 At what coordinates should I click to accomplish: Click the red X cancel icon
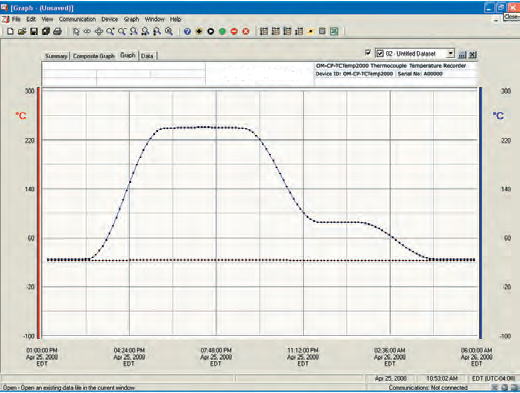coord(246,31)
